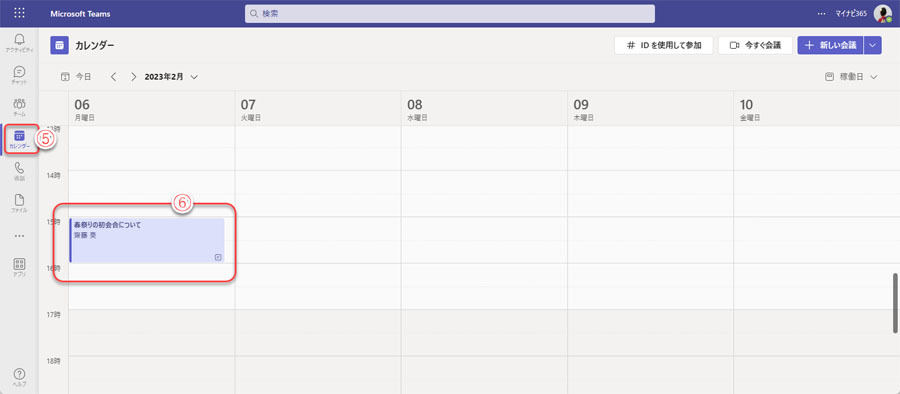
Task: Open the profile avatar menu
Action: pyautogui.click(x=882, y=13)
